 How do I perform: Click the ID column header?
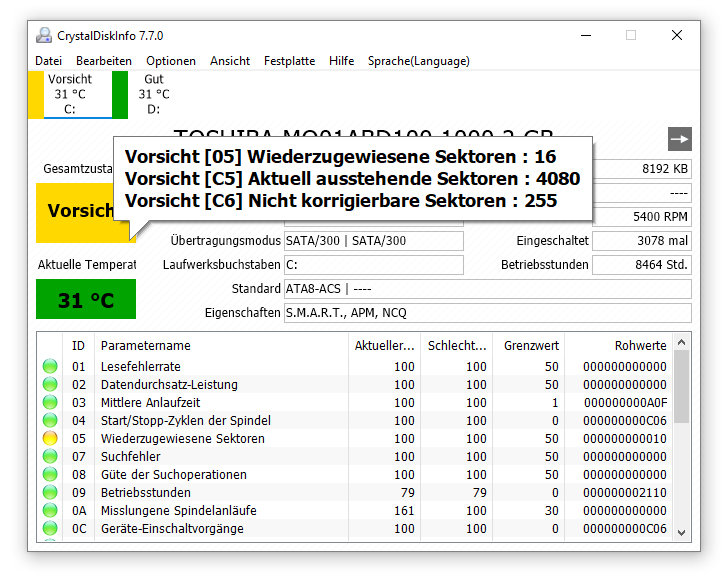(78, 345)
